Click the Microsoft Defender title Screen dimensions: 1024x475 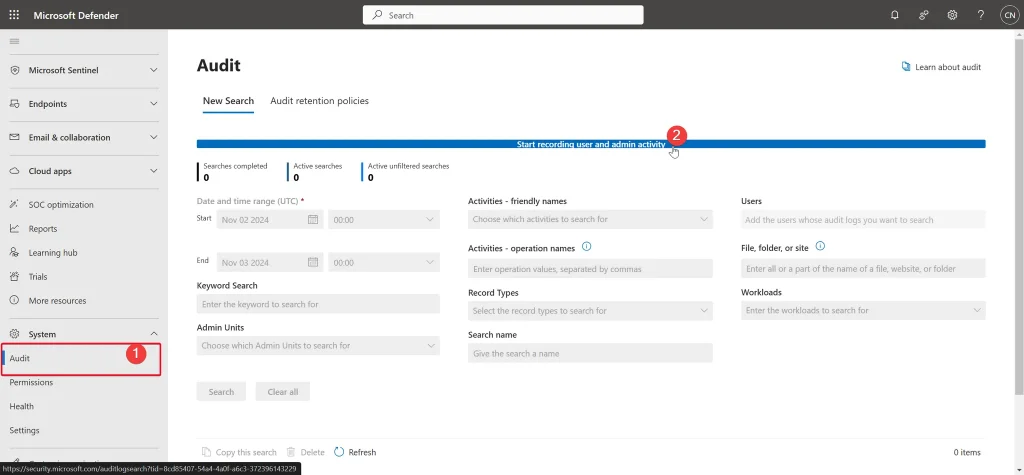point(76,15)
